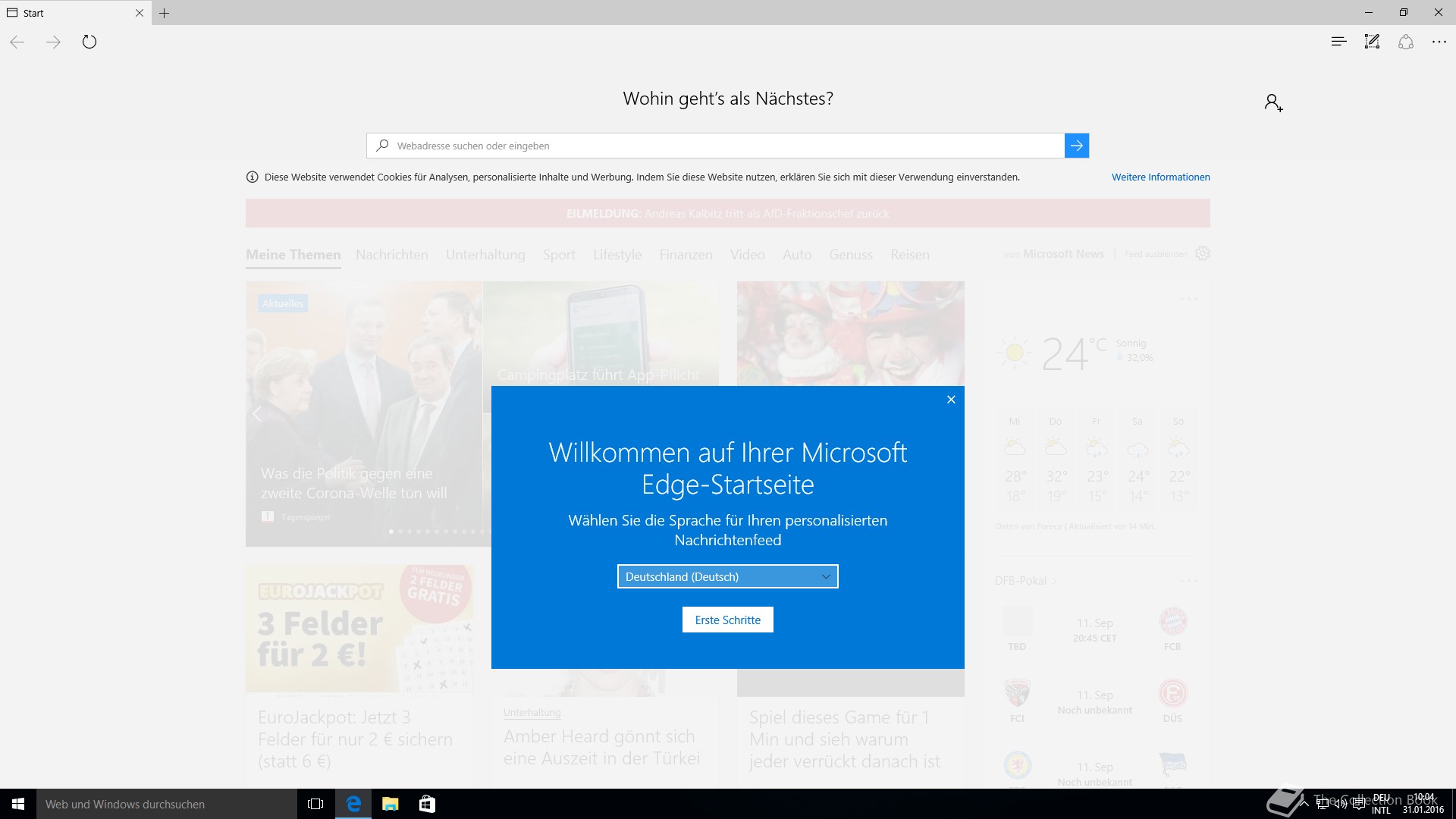Click the add-account person icon

pos(1273,102)
